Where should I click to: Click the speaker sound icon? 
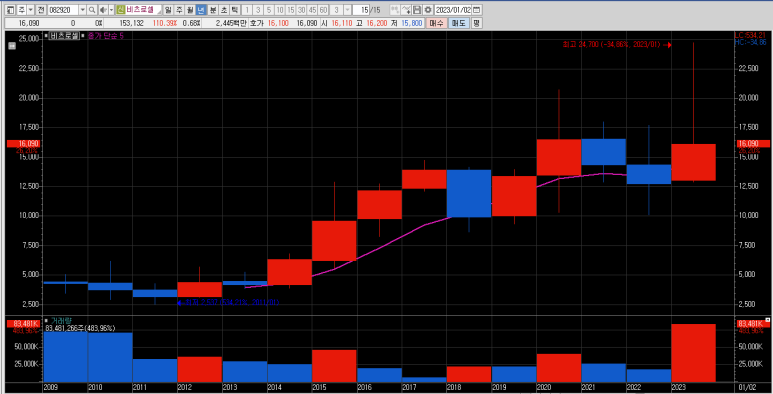click(103, 10)
